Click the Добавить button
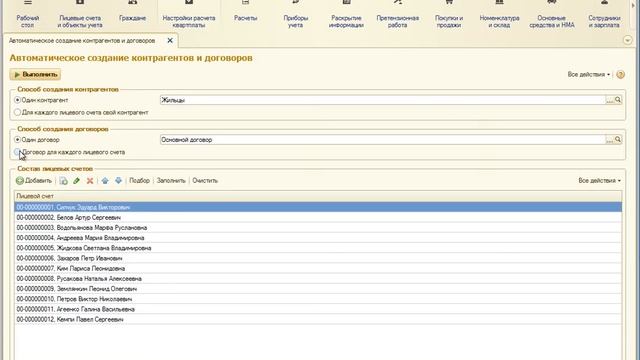The width and height of the screenshot is (640, 360). [x=34, y=181]
